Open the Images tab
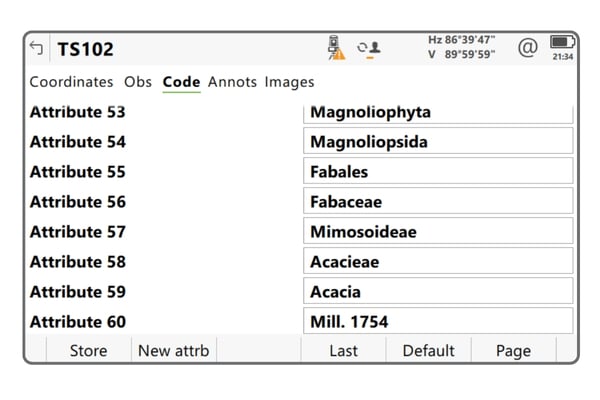The image size is (600, 400). point(289,82)
